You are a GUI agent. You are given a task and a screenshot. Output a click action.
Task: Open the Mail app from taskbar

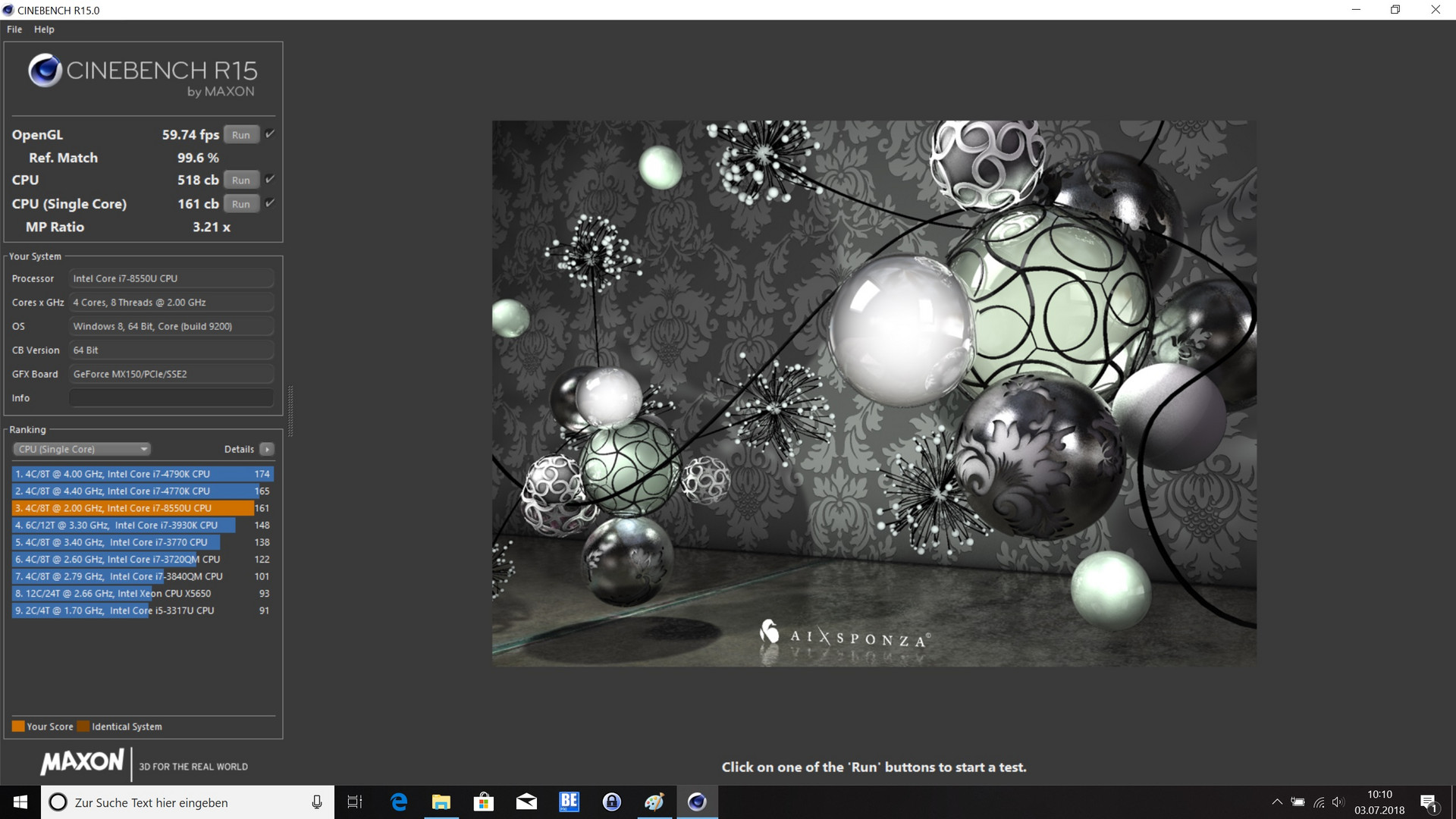click(x=526, y=802)
